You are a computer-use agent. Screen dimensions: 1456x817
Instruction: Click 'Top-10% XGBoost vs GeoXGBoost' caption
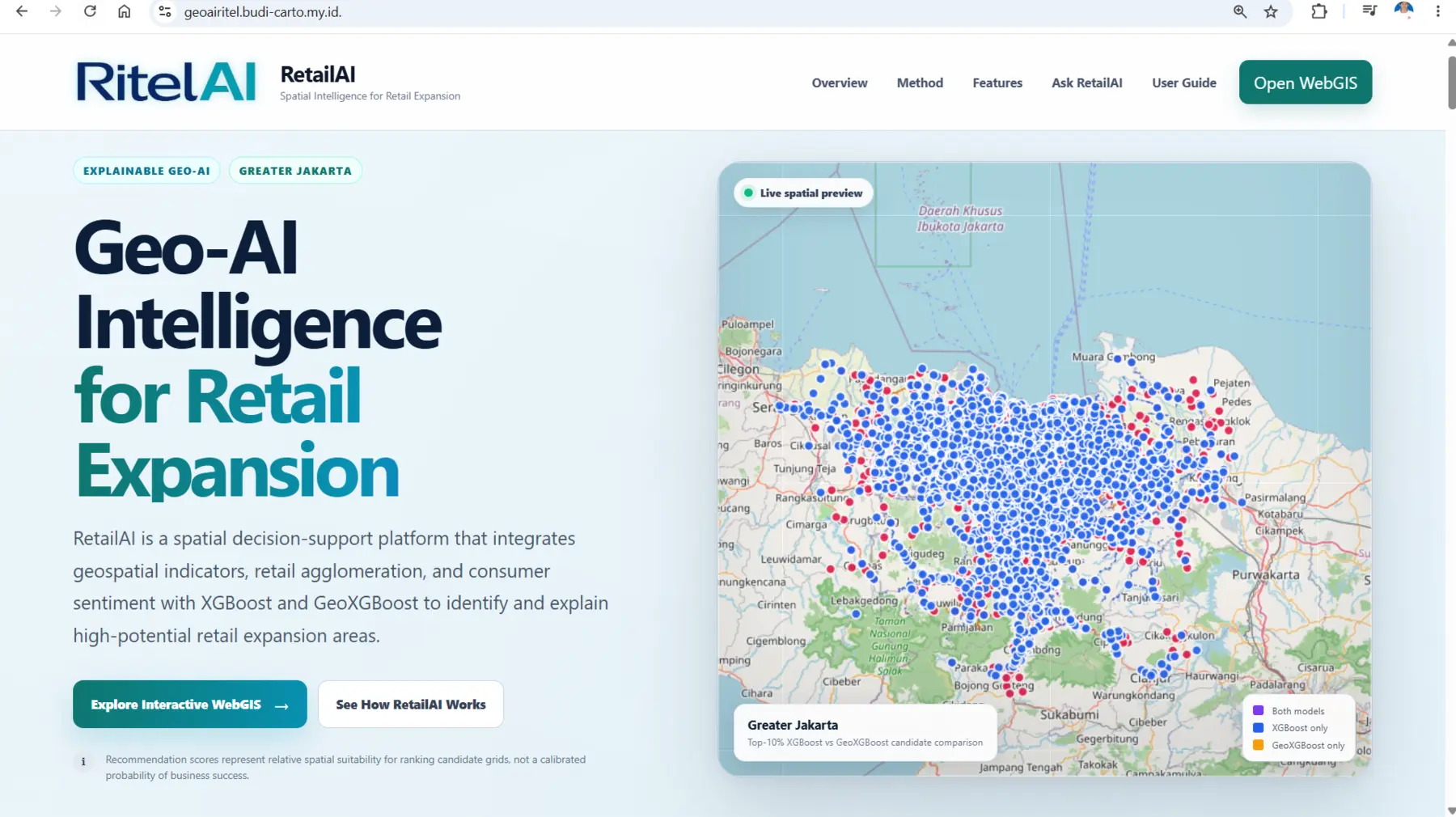pos(865,743)
